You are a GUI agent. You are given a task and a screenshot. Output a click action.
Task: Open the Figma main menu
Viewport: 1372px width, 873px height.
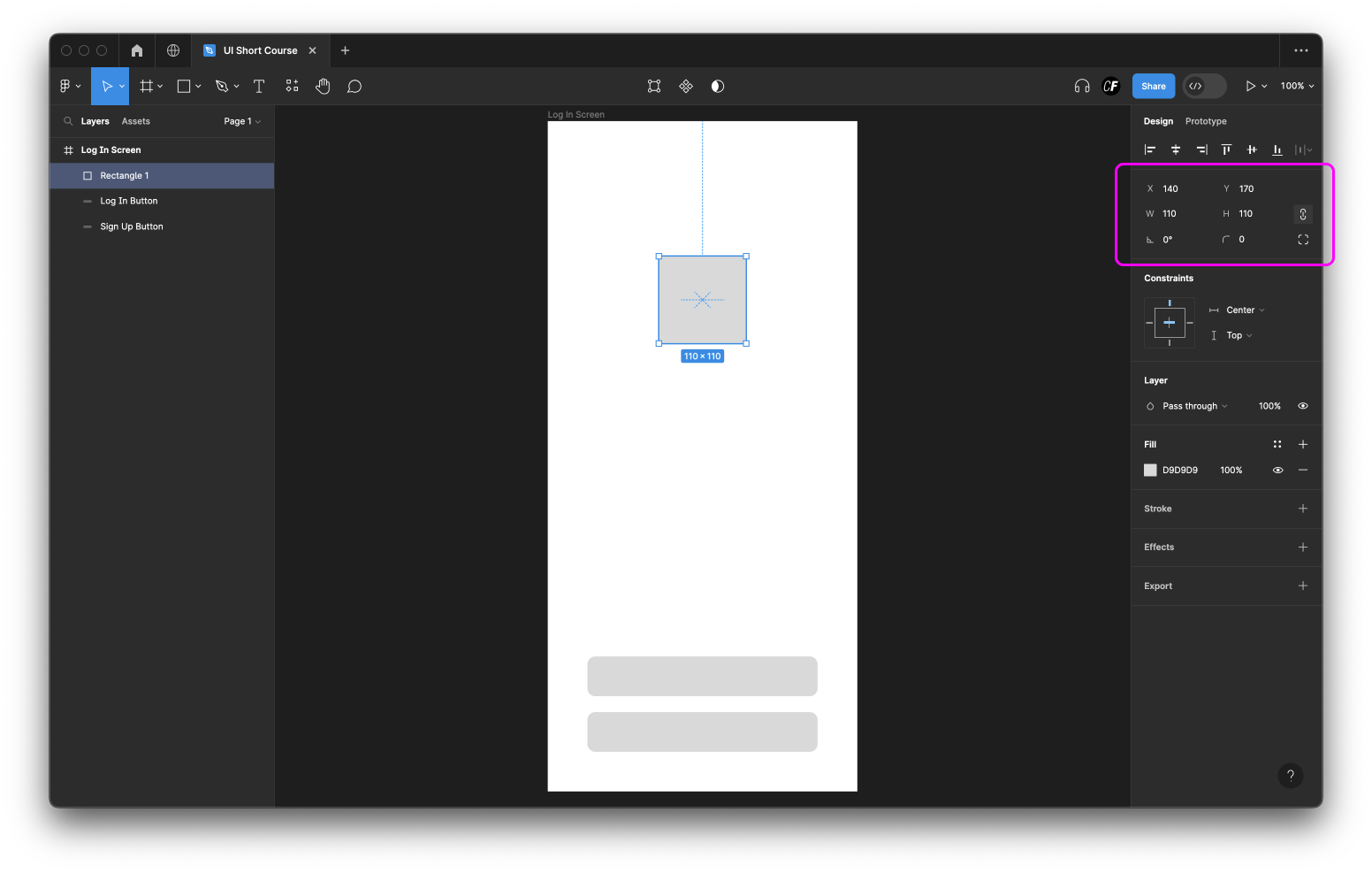[69, 86]
